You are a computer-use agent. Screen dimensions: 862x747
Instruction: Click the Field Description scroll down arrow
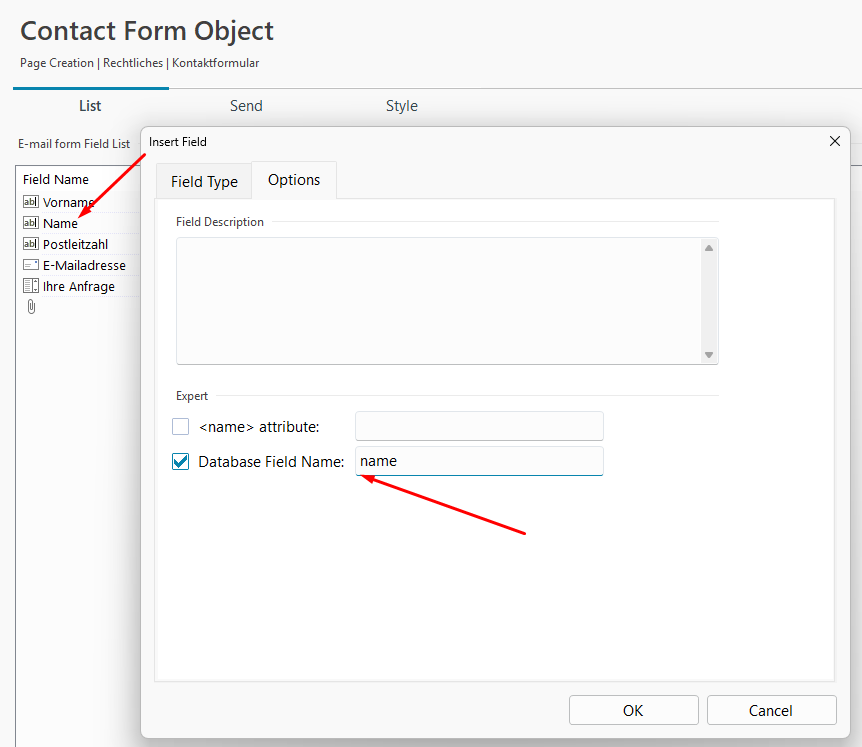tap(709, 355)
